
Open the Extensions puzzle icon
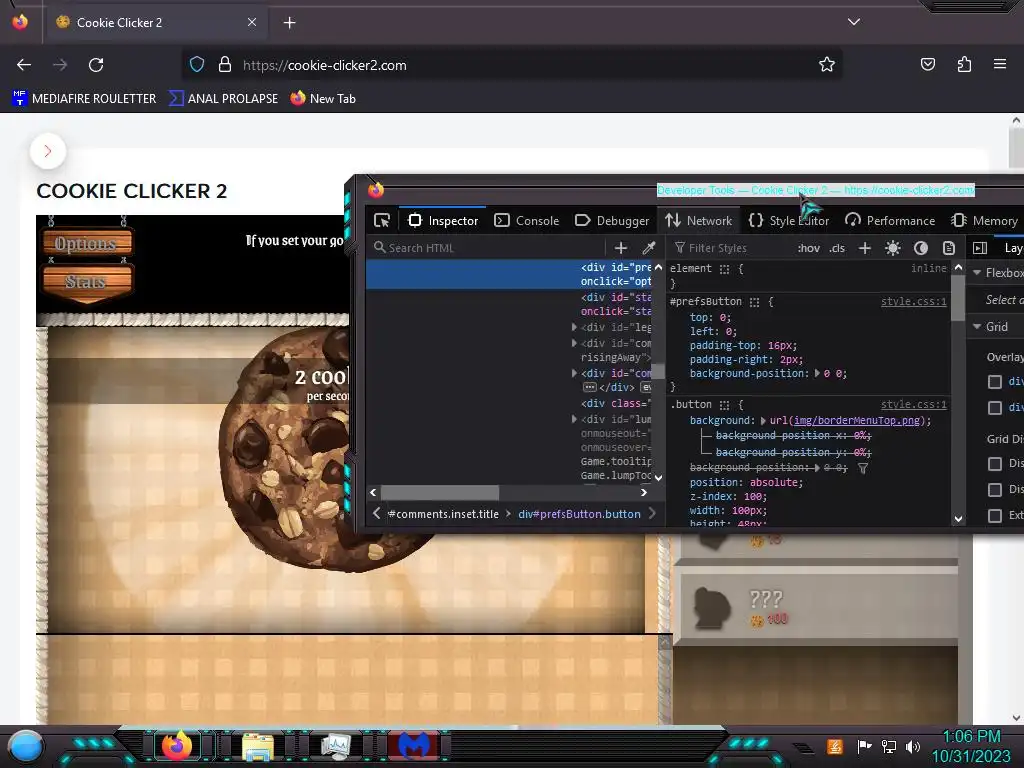click(964, 65)
